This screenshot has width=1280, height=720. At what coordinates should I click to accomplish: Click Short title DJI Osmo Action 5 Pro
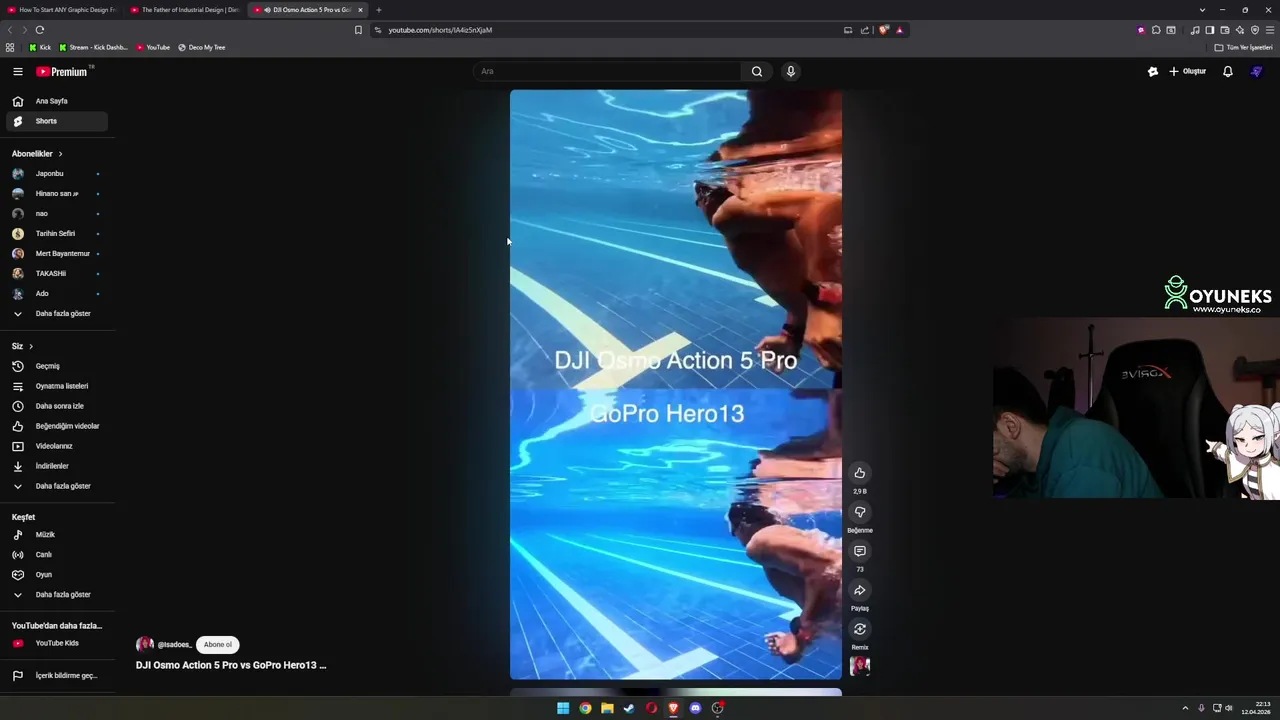pyautogui.click(x=231, y=665)
